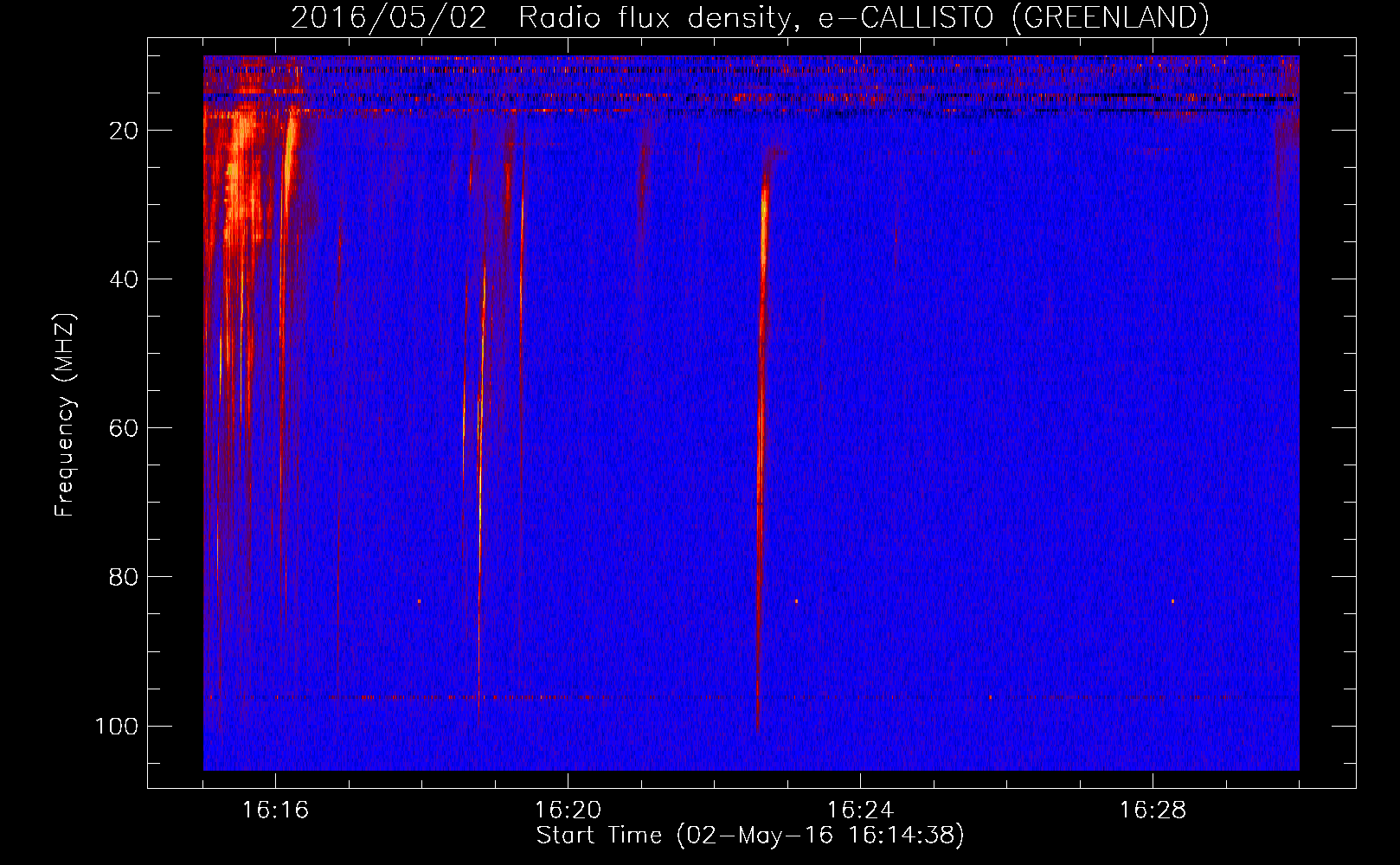Click the 16:28 time tick label
This screenshot has width=1400, height=865.
tap(1153, 811)
